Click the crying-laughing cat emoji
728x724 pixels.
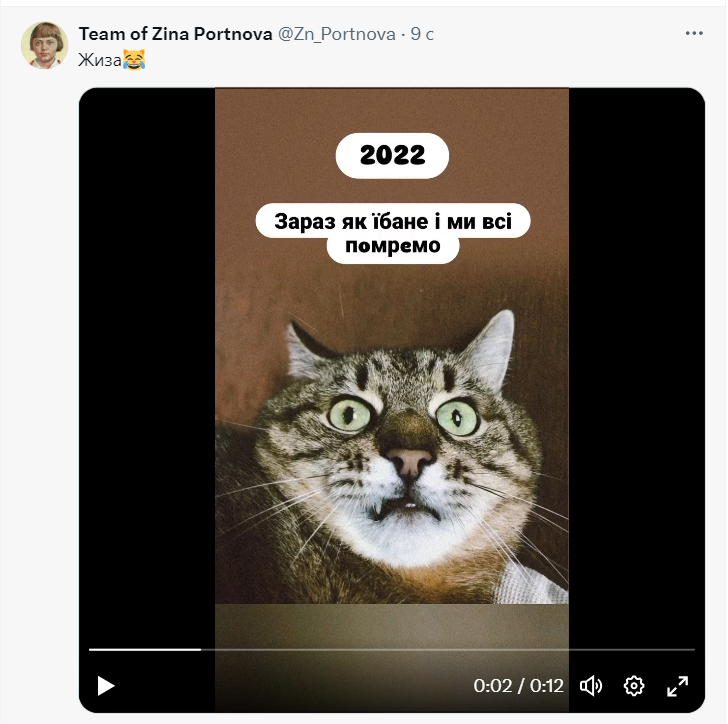point(134,59)
